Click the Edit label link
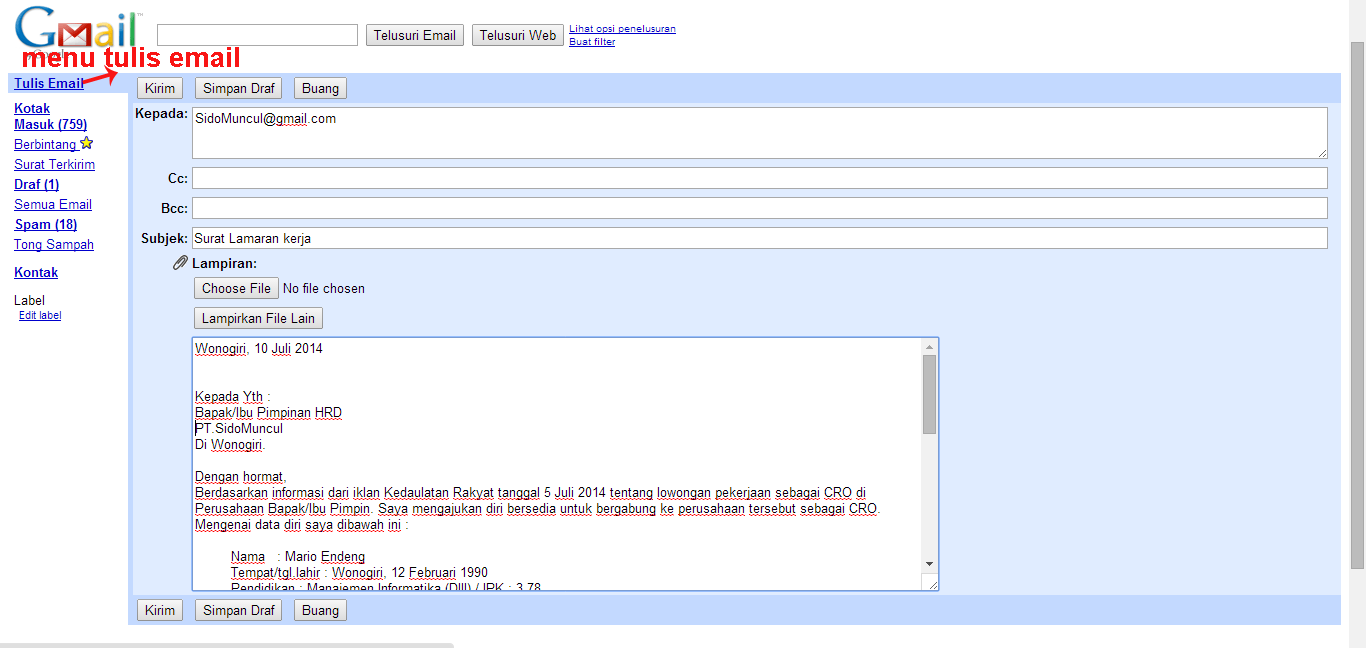 pos(40,315)
